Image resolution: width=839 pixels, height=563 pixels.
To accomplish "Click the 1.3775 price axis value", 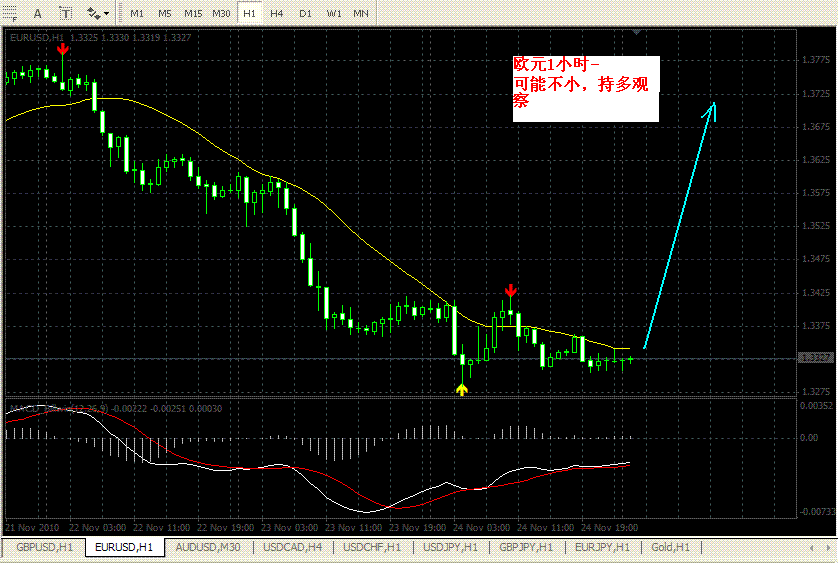I will (816, 60).
